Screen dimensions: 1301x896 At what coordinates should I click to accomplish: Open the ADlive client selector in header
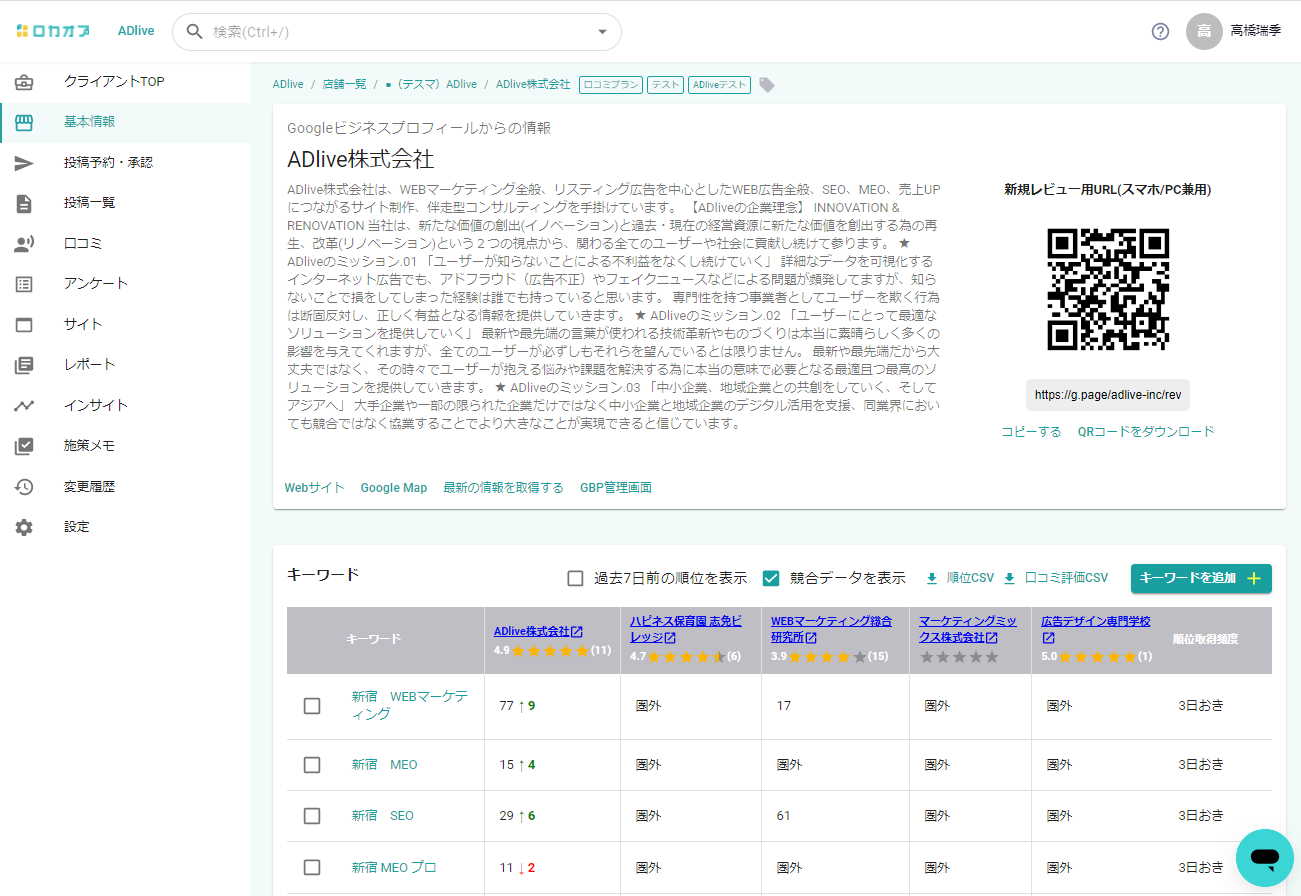136,31
